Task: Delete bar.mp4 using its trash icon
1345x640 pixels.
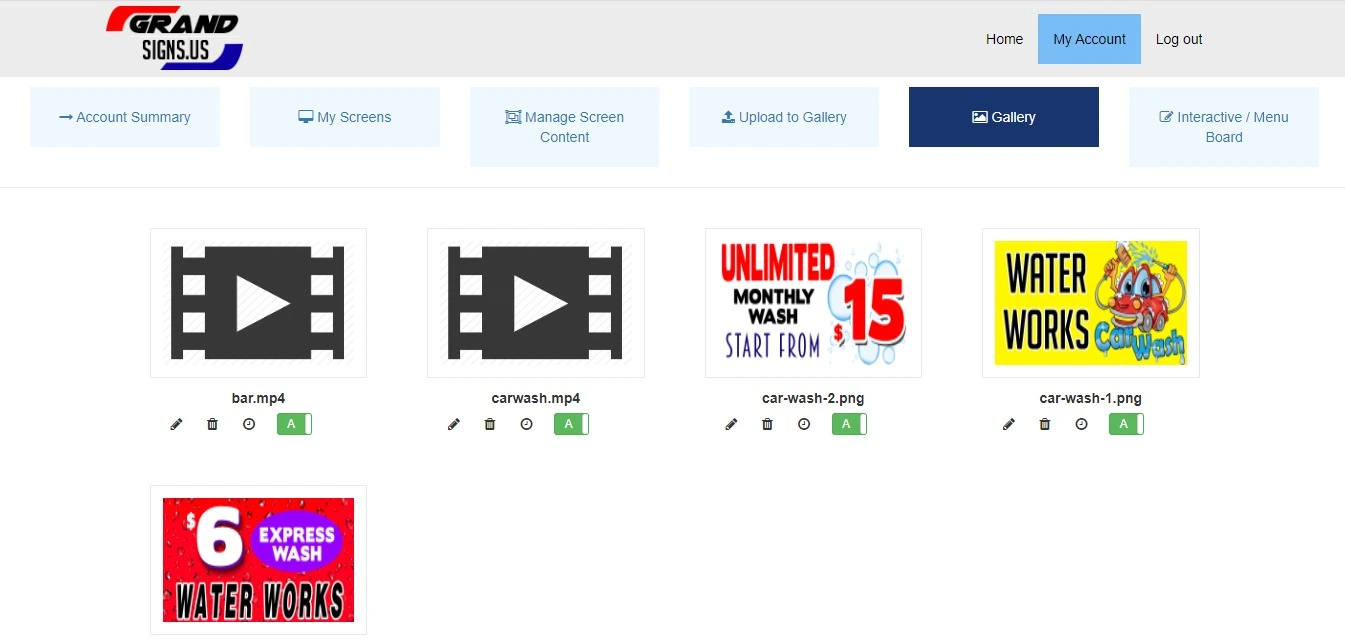Action: (212, 424)
